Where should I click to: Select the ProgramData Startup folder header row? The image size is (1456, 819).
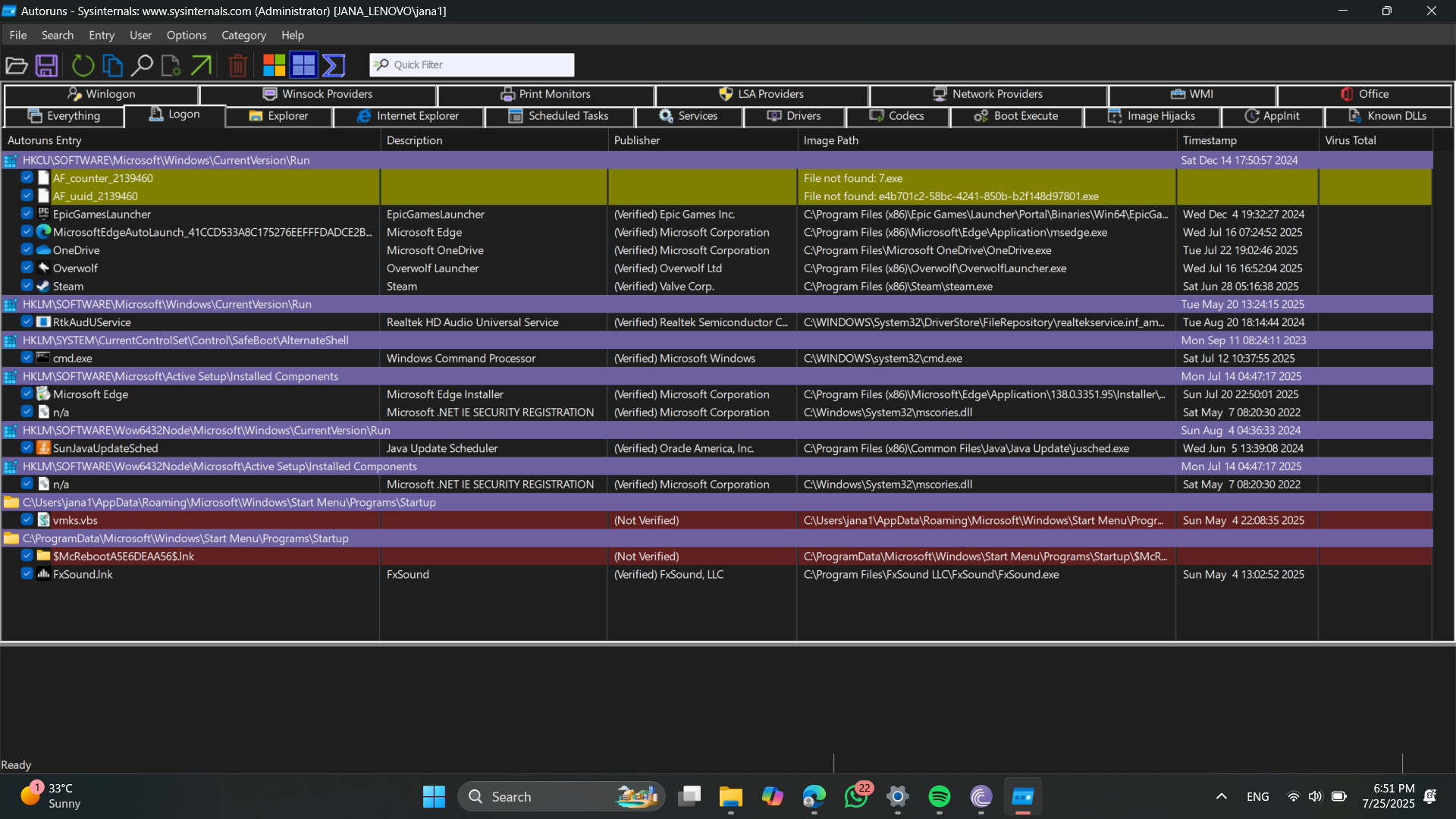pyautogui.click(x=717, y=538)
